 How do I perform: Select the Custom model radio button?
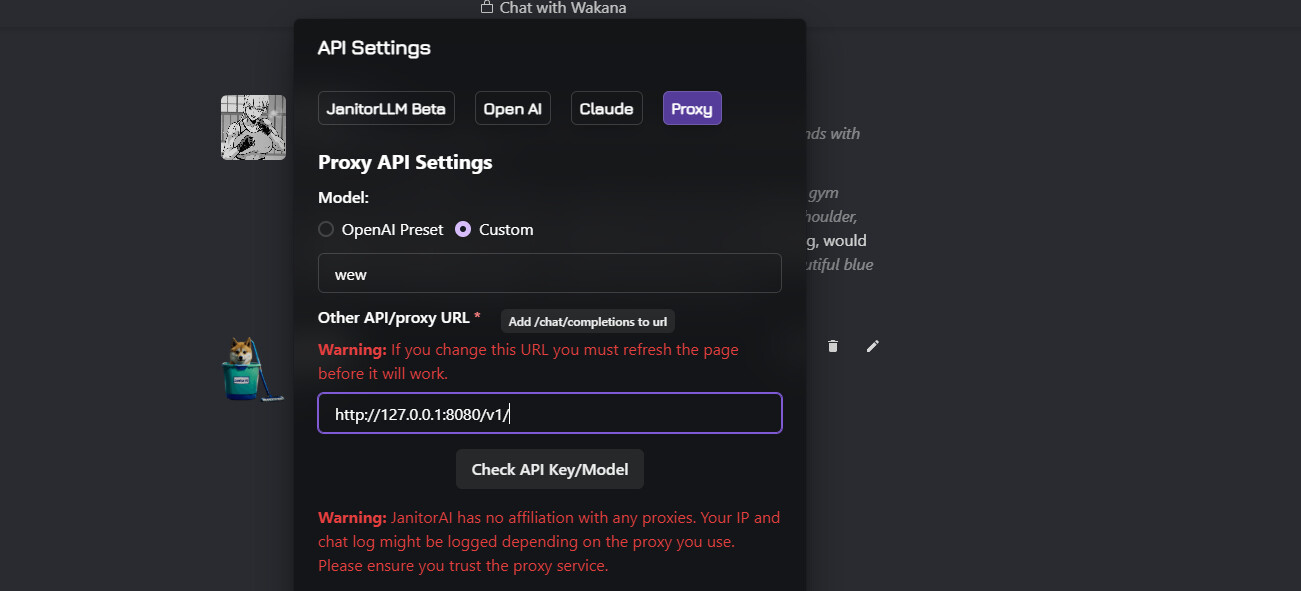pos(463,230)
